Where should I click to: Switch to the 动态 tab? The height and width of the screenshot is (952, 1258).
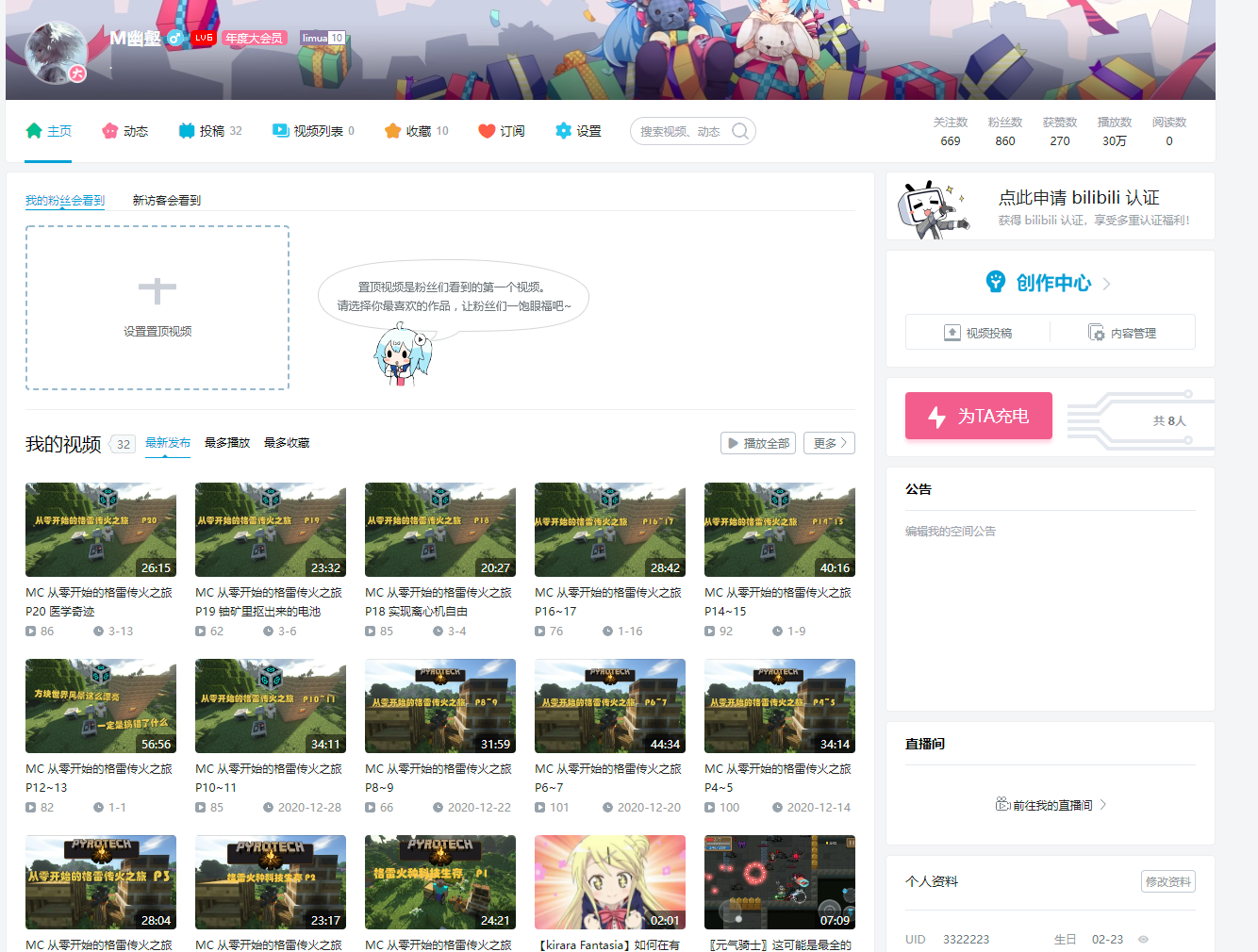(124, 131)
